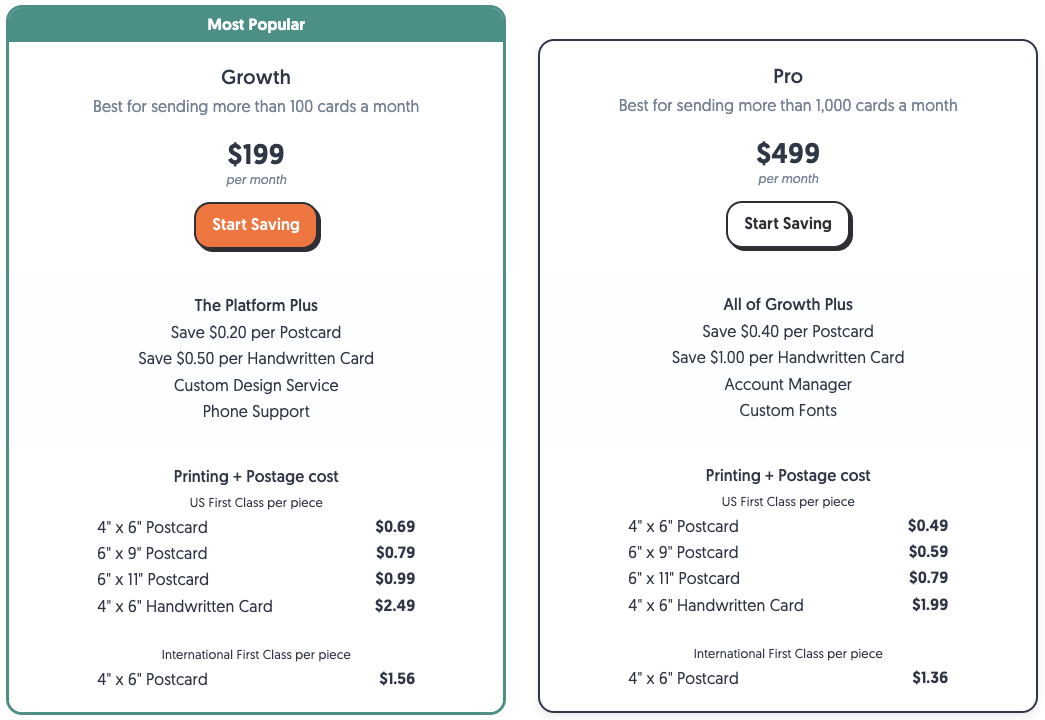
Task: Click the Phone Support feature text
Action: coord(256,411)
